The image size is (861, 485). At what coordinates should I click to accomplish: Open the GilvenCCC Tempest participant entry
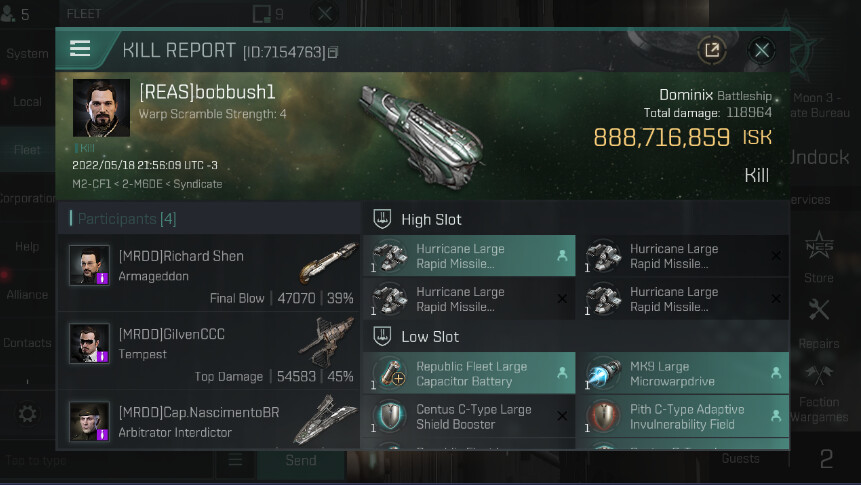209,352
